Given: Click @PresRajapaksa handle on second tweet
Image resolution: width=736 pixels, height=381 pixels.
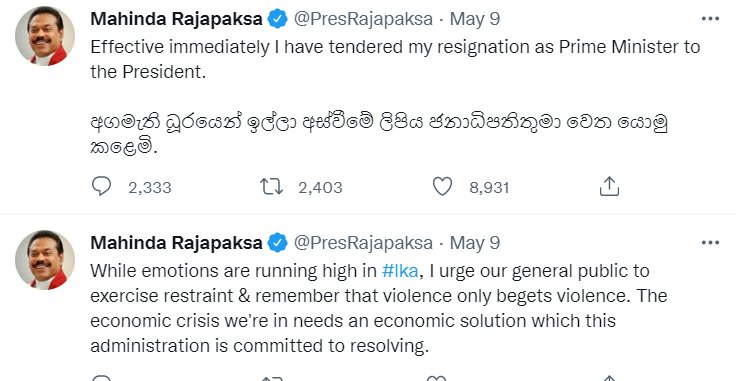Looking at the screenshot, I should point(363,243).
